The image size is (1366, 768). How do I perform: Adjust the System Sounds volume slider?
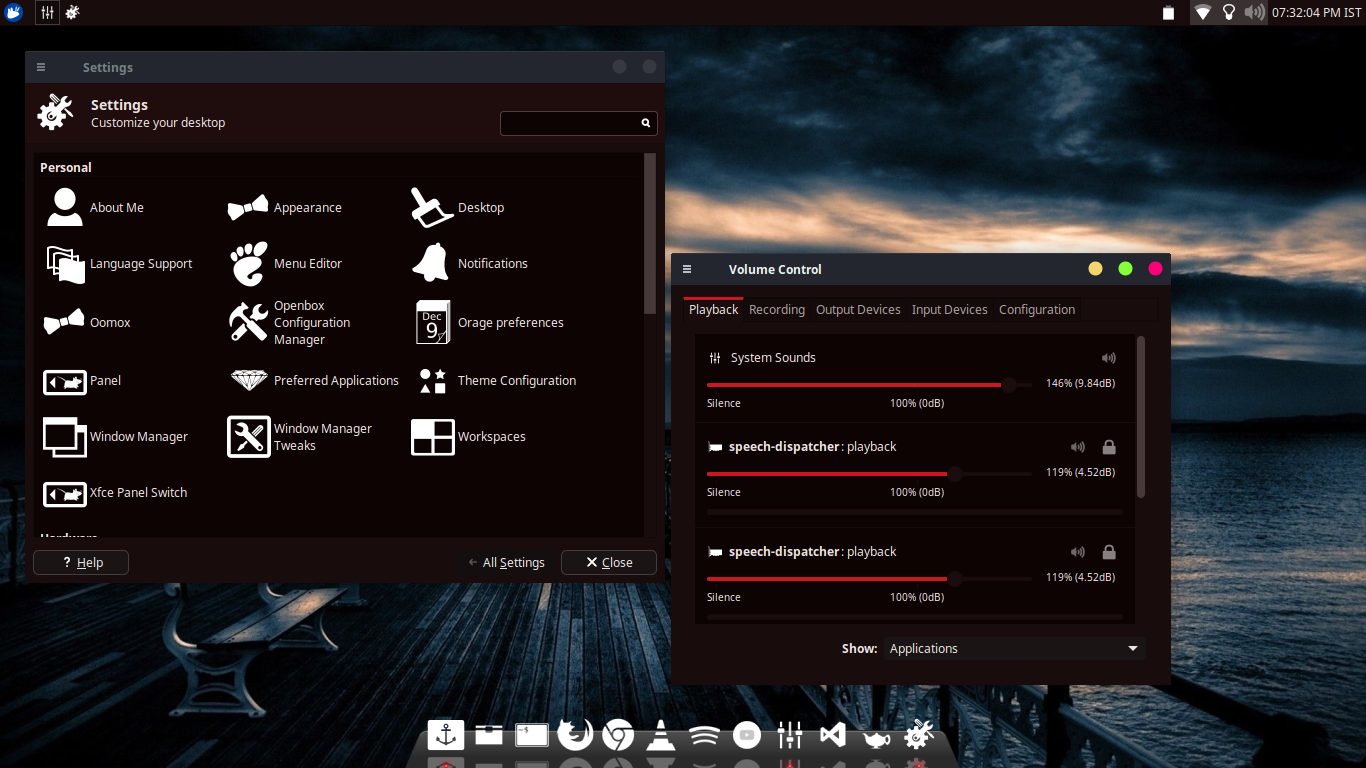[869, 384]
